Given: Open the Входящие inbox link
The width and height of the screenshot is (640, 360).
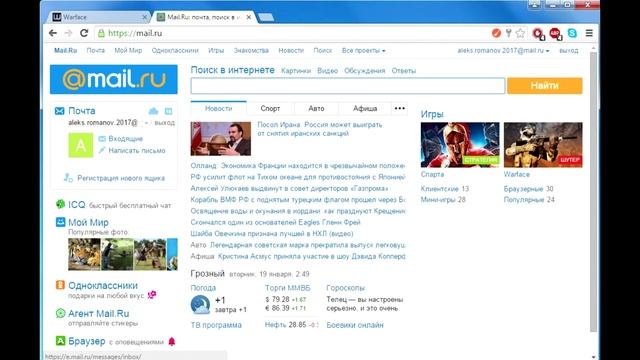Looking at the screenshot, I should [x=126, y=139].
